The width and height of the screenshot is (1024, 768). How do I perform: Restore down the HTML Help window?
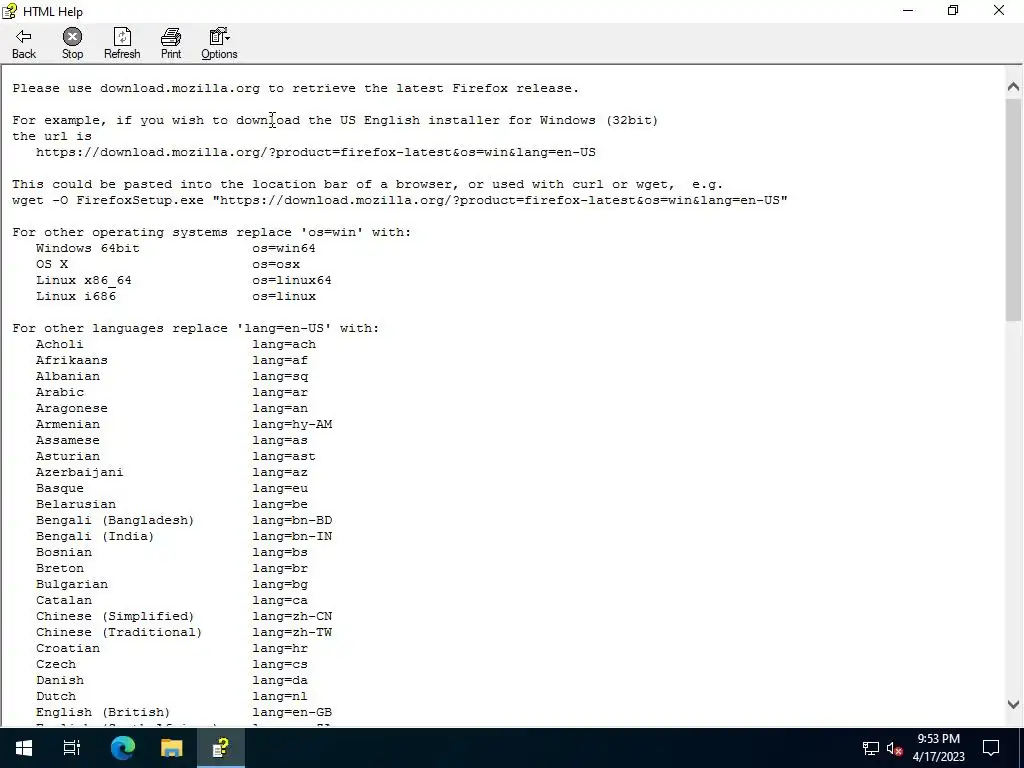tap(953, 10)
